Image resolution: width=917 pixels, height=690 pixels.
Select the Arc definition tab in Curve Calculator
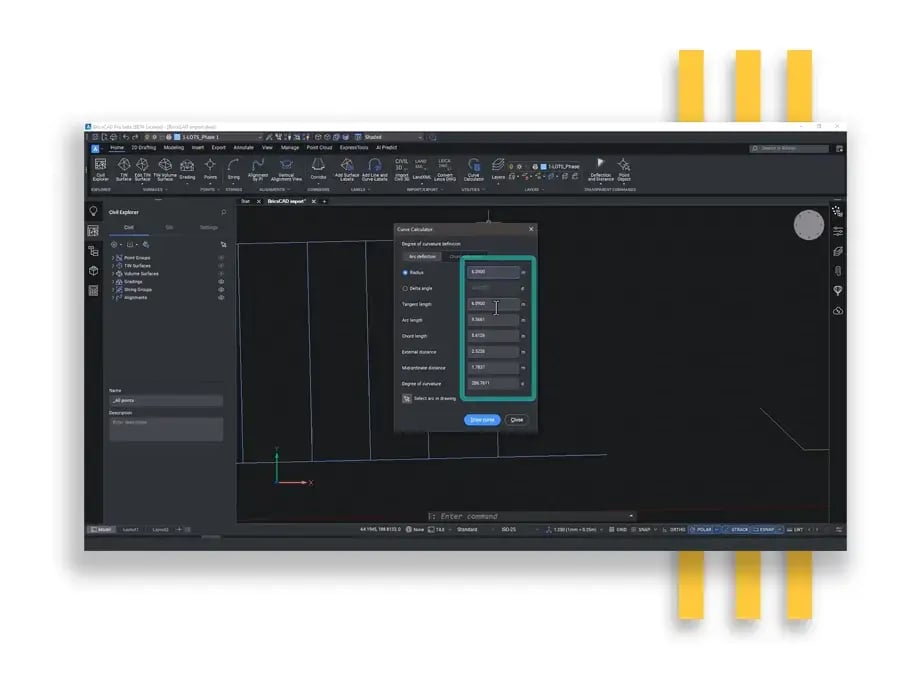(x=422, y=257)
